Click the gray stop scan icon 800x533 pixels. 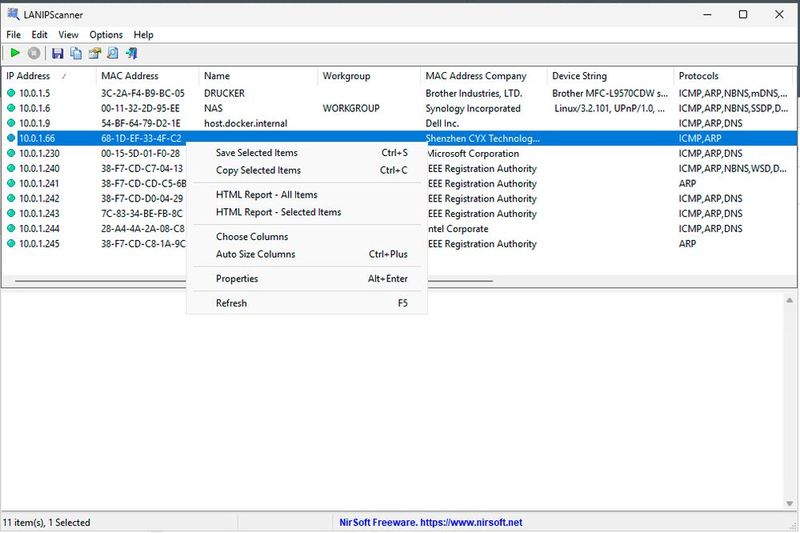point(34,53)
